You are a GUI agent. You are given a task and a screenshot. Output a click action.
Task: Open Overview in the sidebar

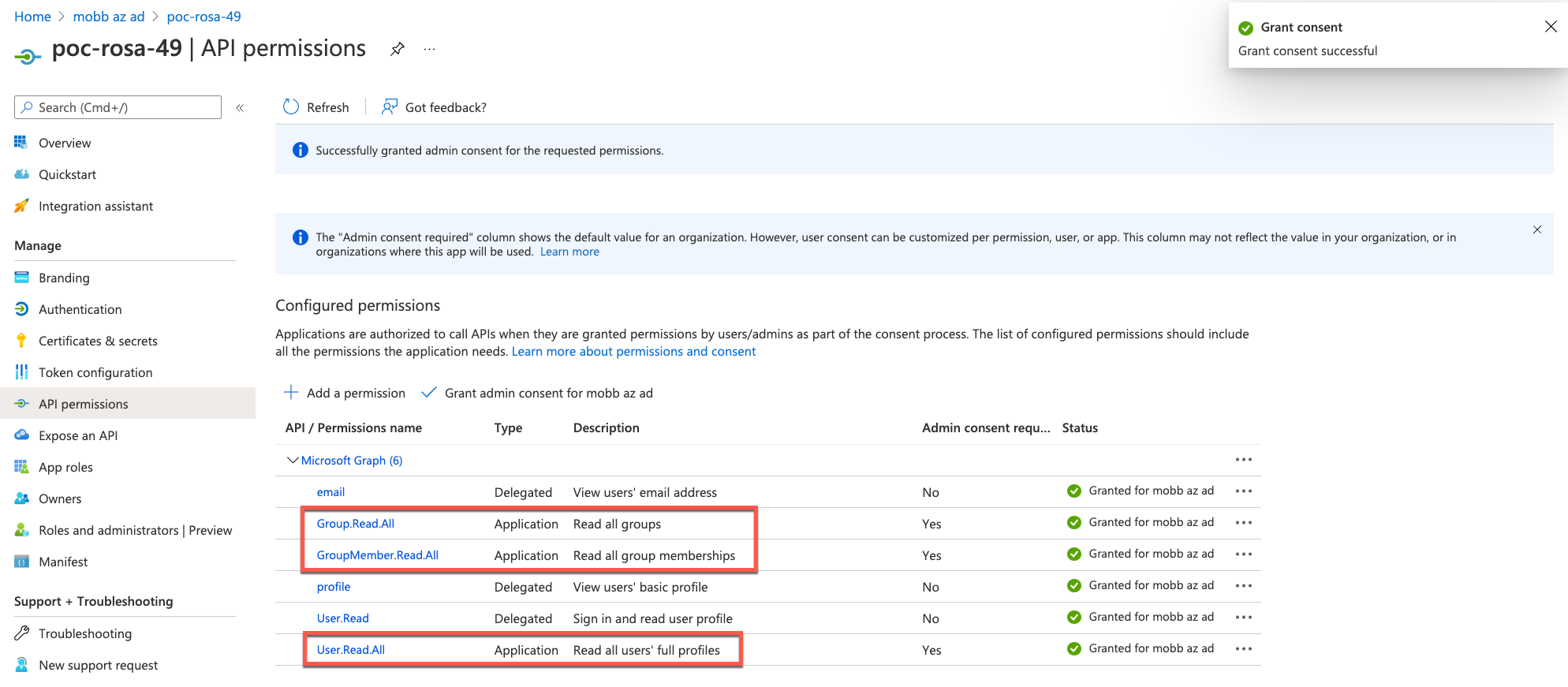tap(65, 143)
